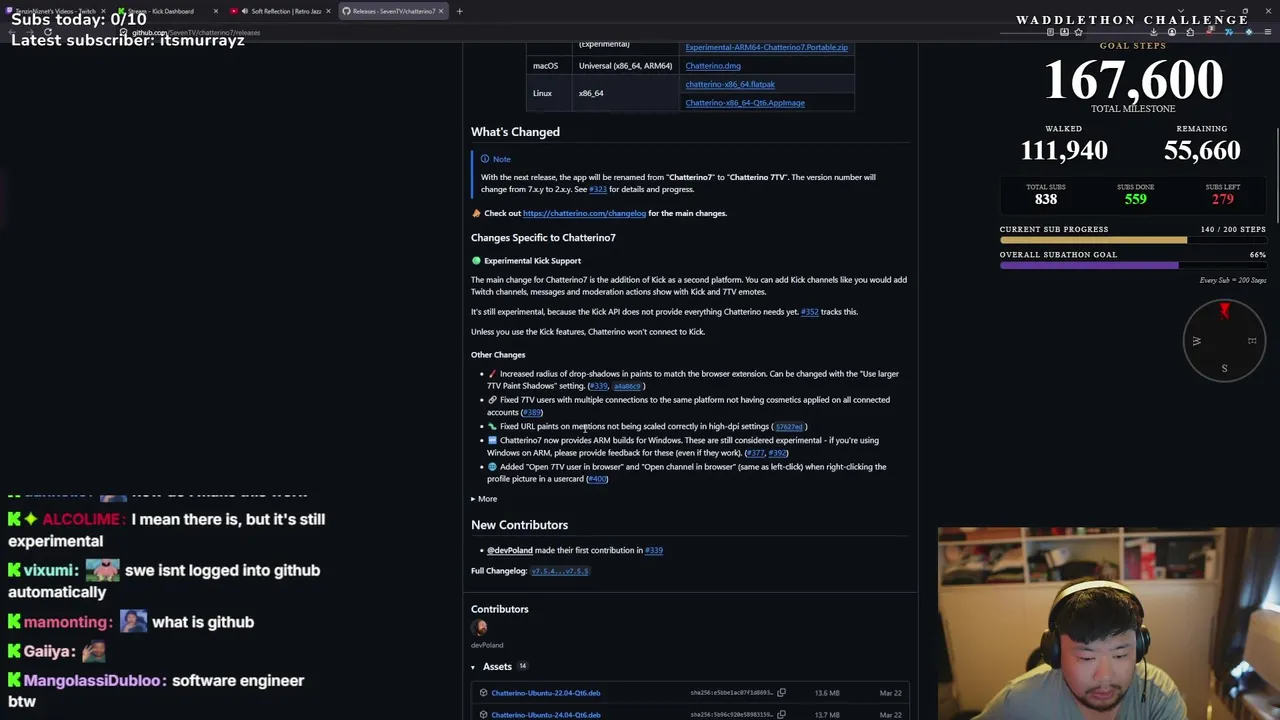
Task: Open commit 57827ed link for URL paints
Action: pos(789,427)
